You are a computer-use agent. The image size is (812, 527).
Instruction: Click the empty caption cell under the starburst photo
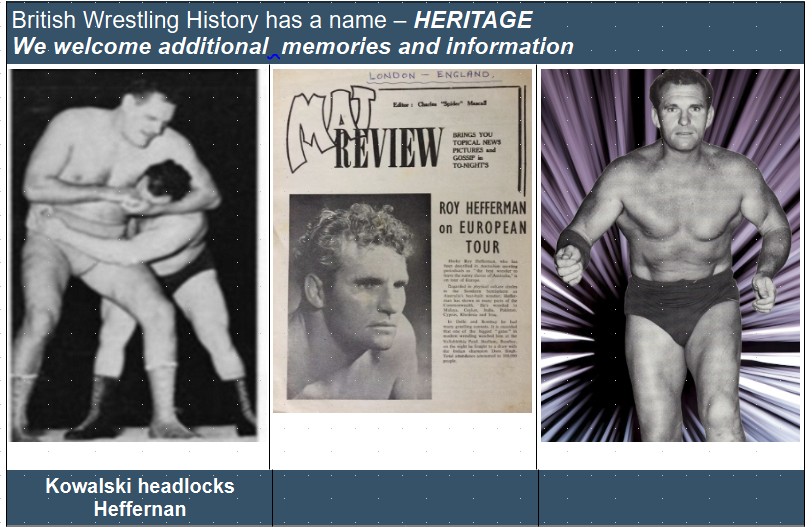[672, 497]
